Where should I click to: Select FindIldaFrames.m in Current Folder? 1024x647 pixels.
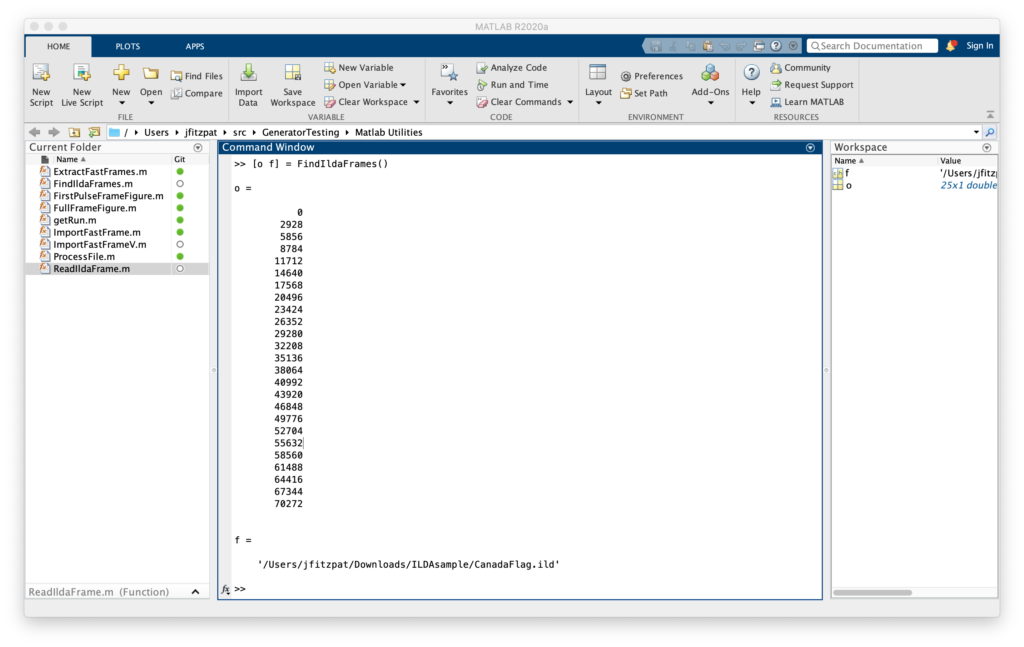93,184
